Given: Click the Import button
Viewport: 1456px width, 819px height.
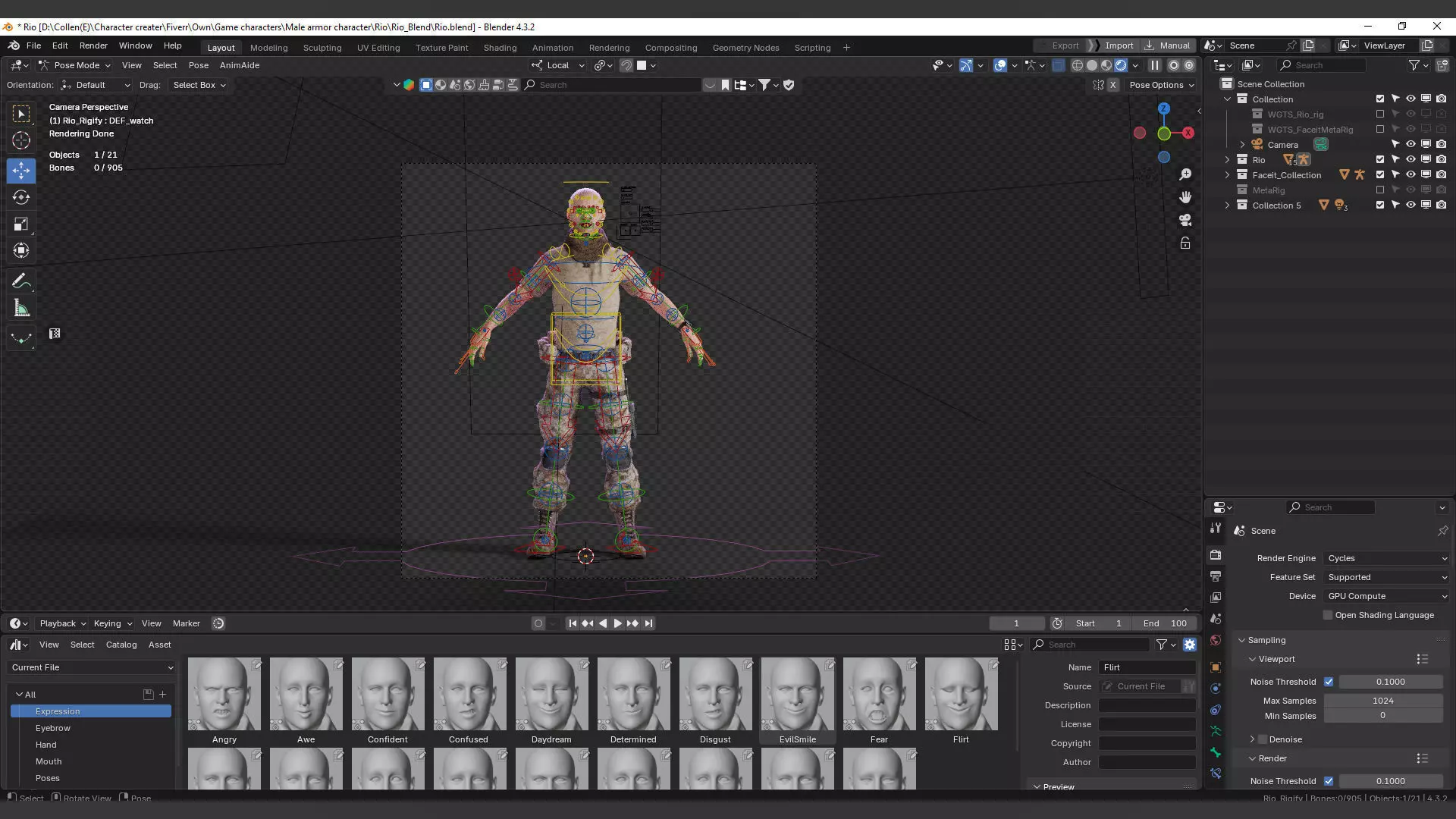Looking at the screenshot, I should 1119,45.
